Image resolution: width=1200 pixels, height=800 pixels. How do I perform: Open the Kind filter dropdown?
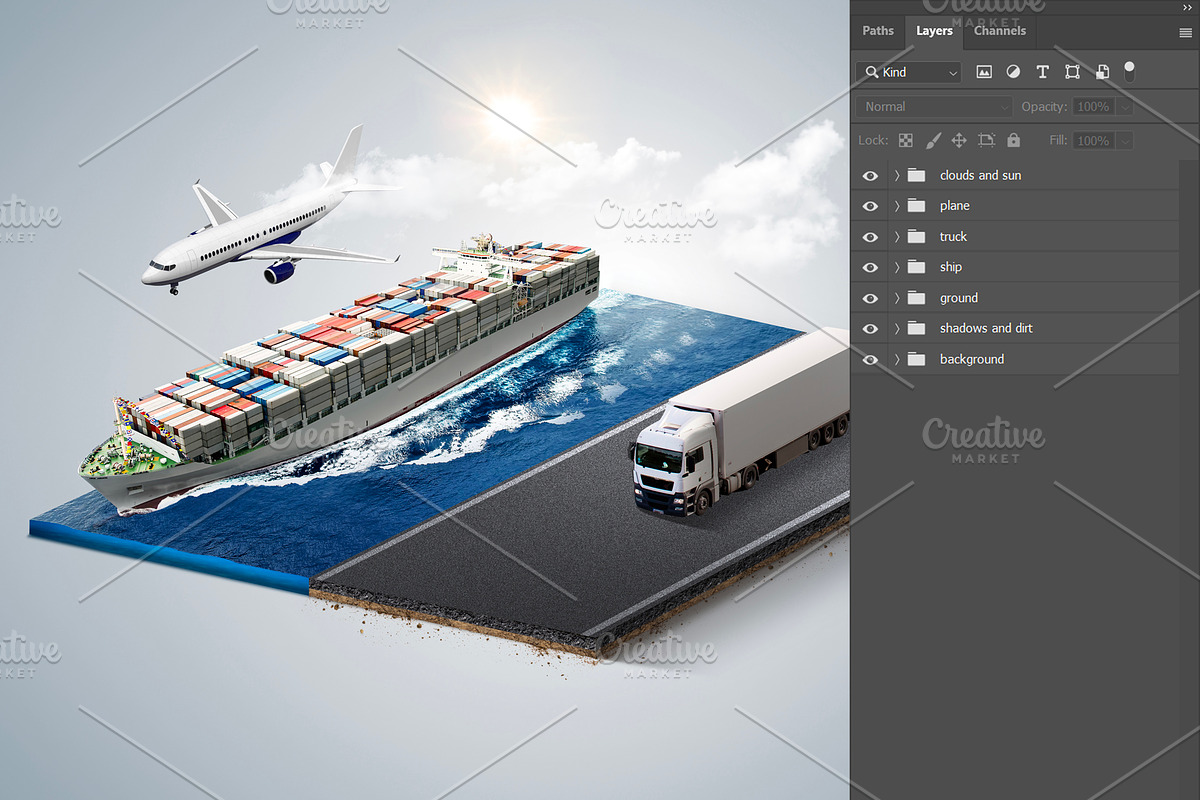click(908, 72)
